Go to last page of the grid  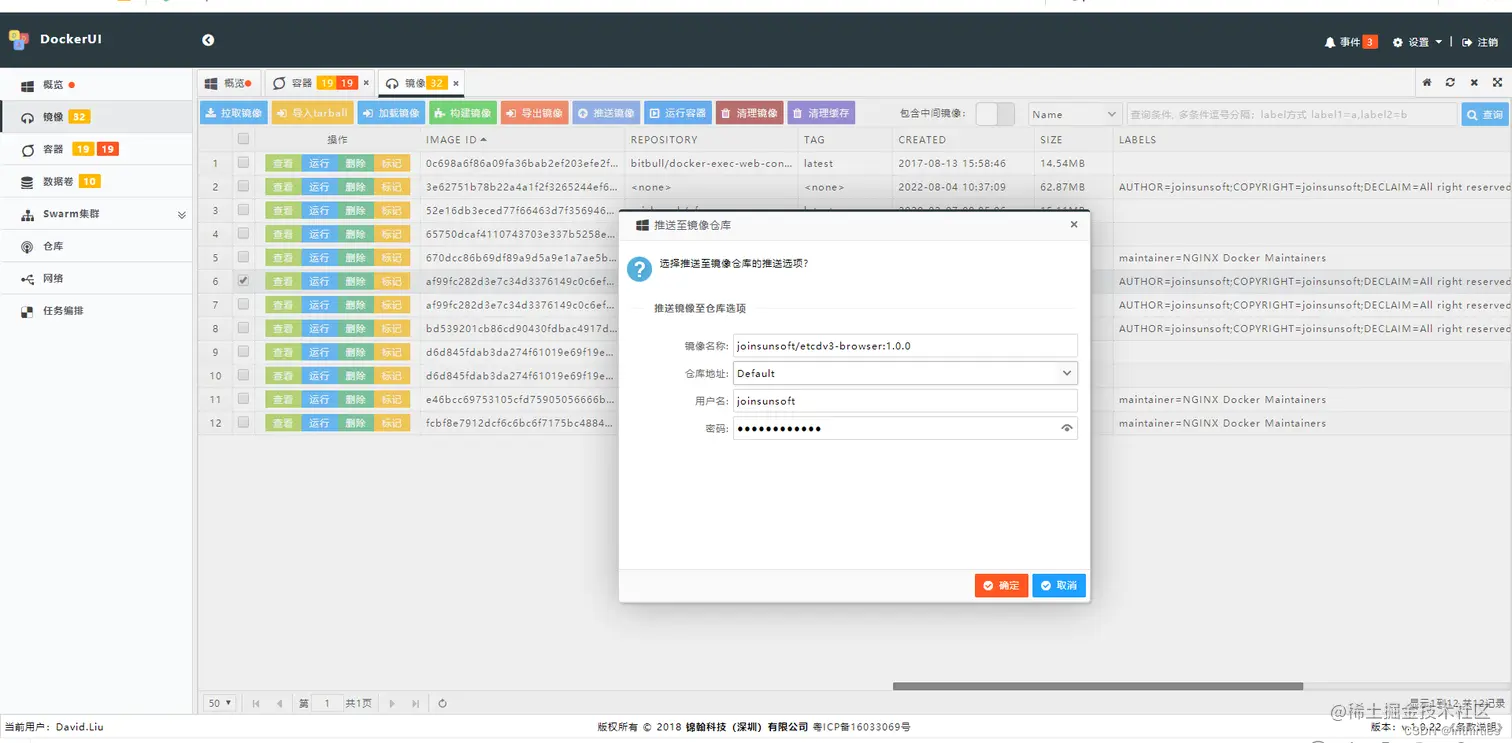[414, 703]
